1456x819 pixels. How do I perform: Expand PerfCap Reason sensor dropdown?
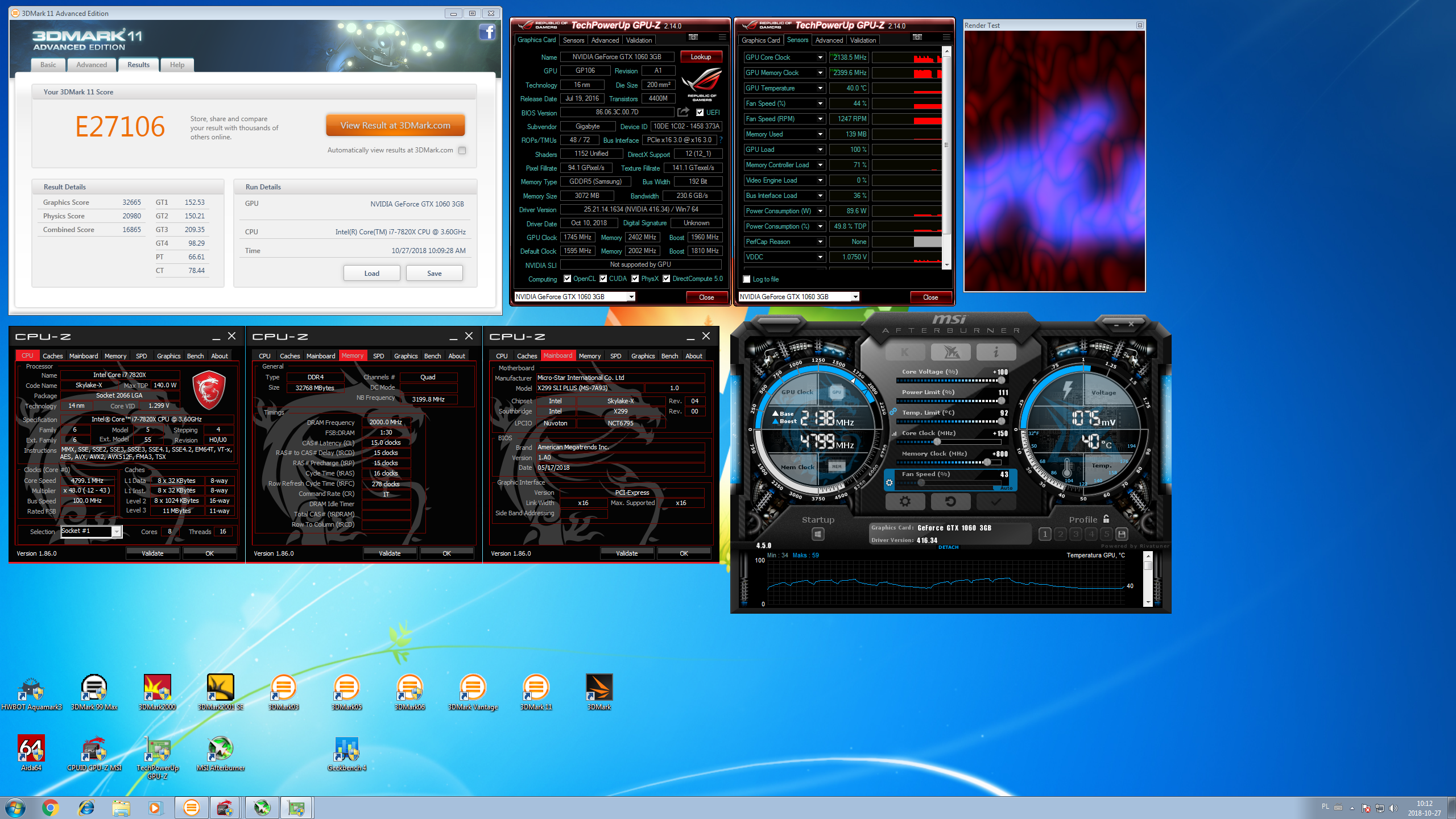[820, 242]
